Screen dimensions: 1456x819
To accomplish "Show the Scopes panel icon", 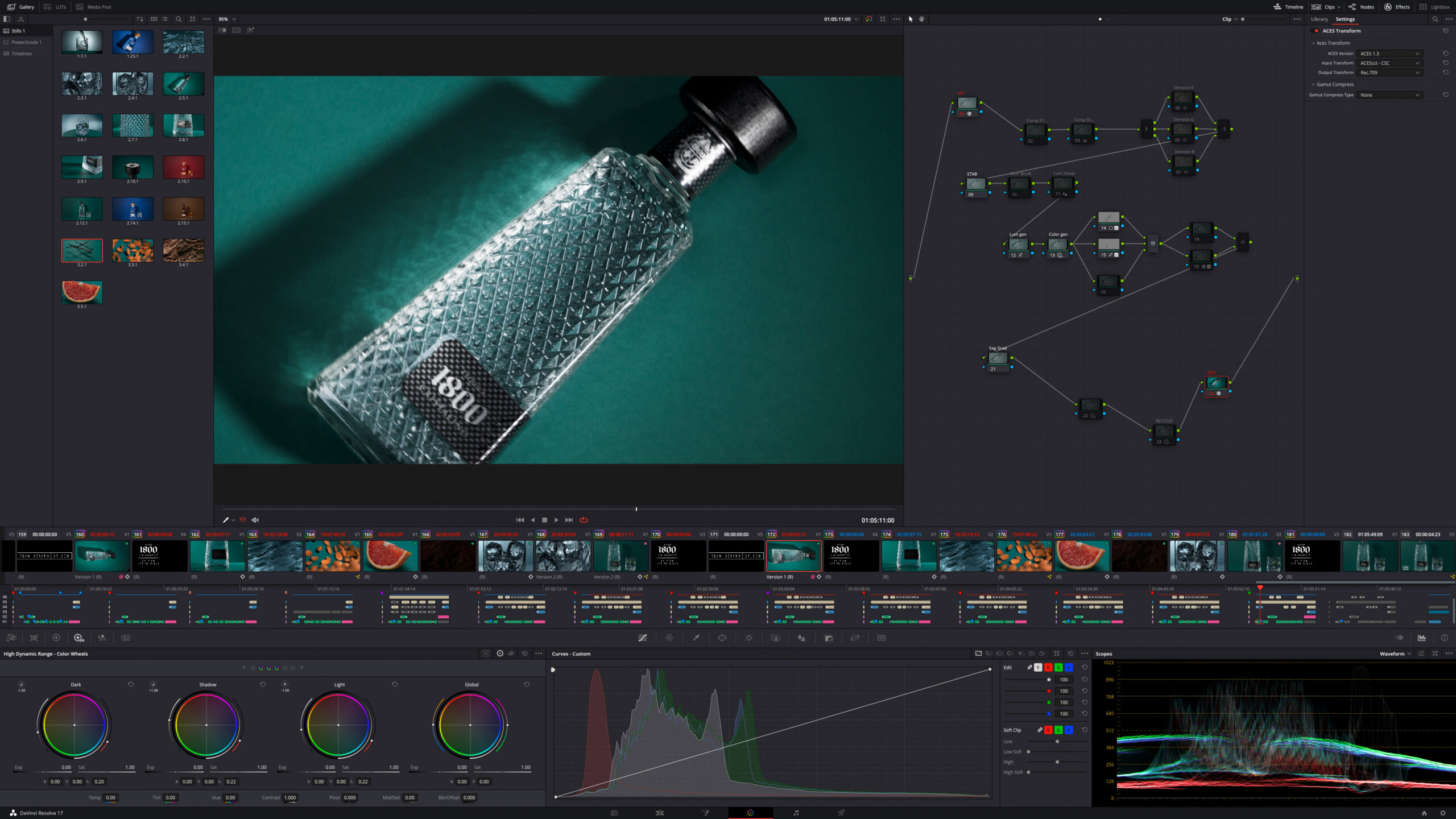I will [x=1422, y=638].
